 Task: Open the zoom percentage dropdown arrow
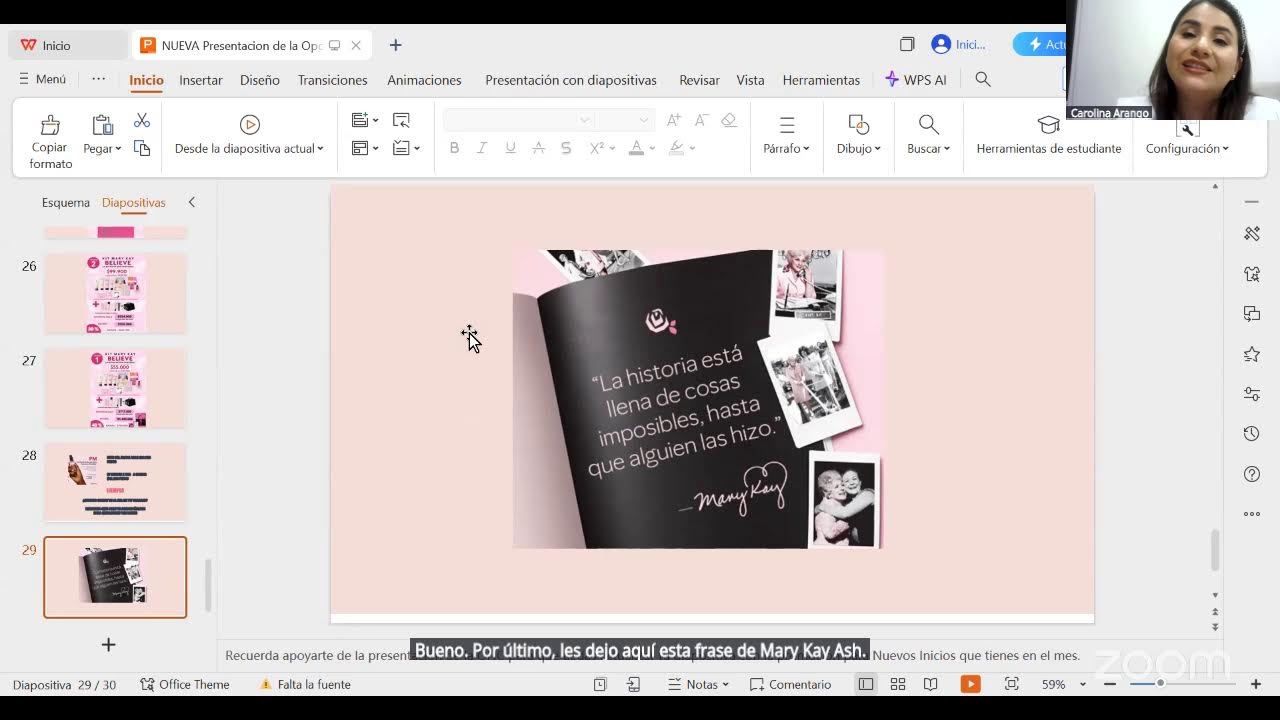point(1082,685)
